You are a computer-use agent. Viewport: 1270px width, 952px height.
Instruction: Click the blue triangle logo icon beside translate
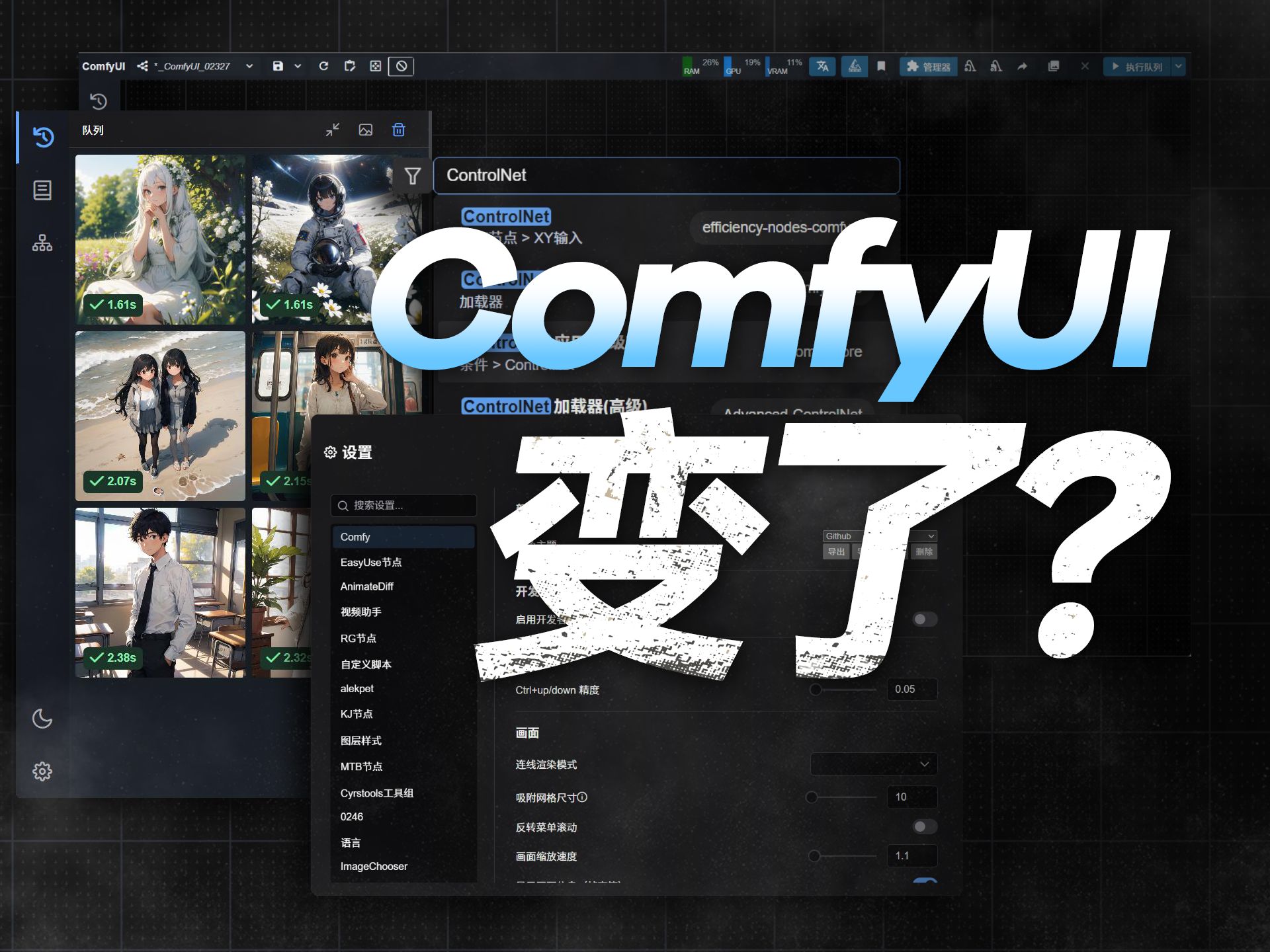click(x=855, y=66)
